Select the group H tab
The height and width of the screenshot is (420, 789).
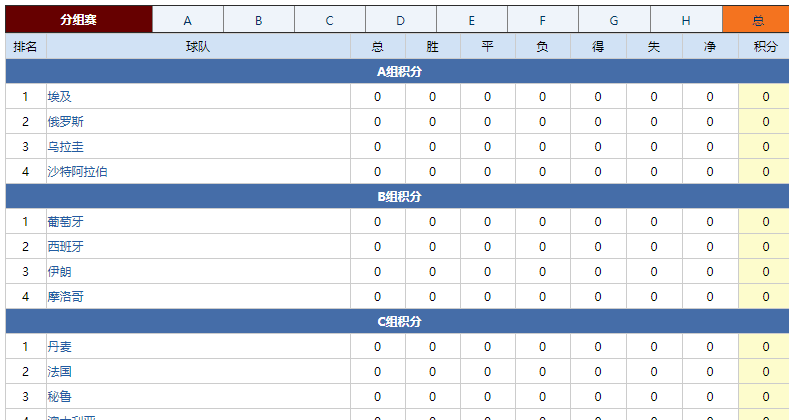(685, 20)
